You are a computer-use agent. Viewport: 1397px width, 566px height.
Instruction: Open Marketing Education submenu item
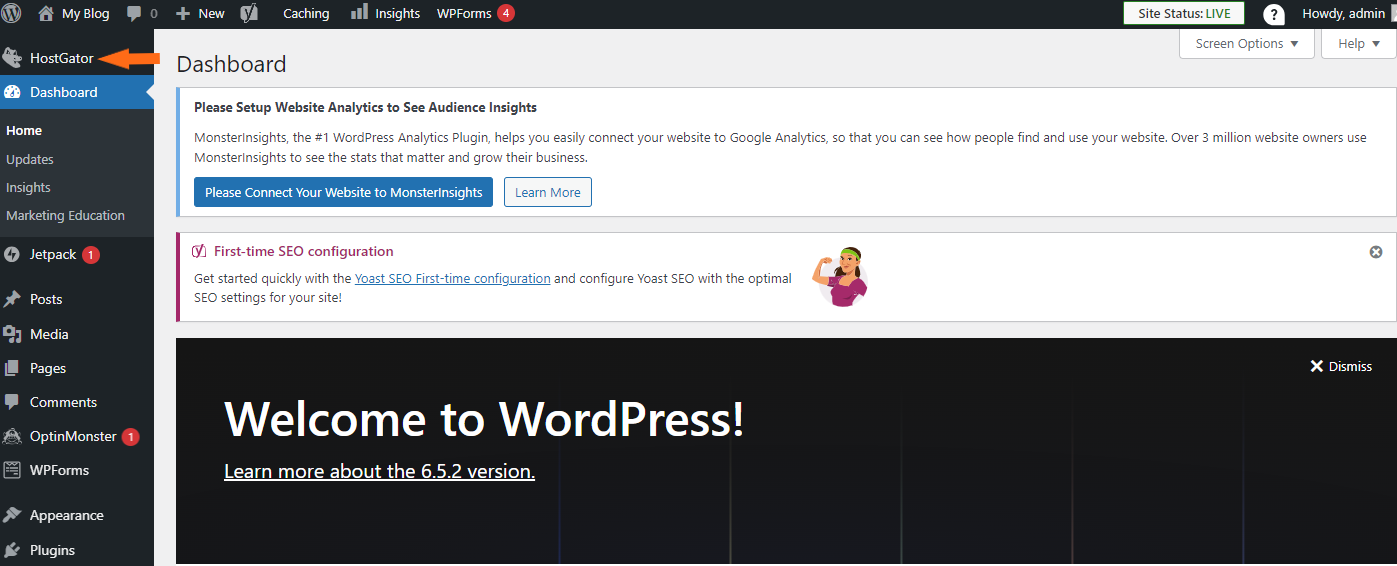pos(65,215)
